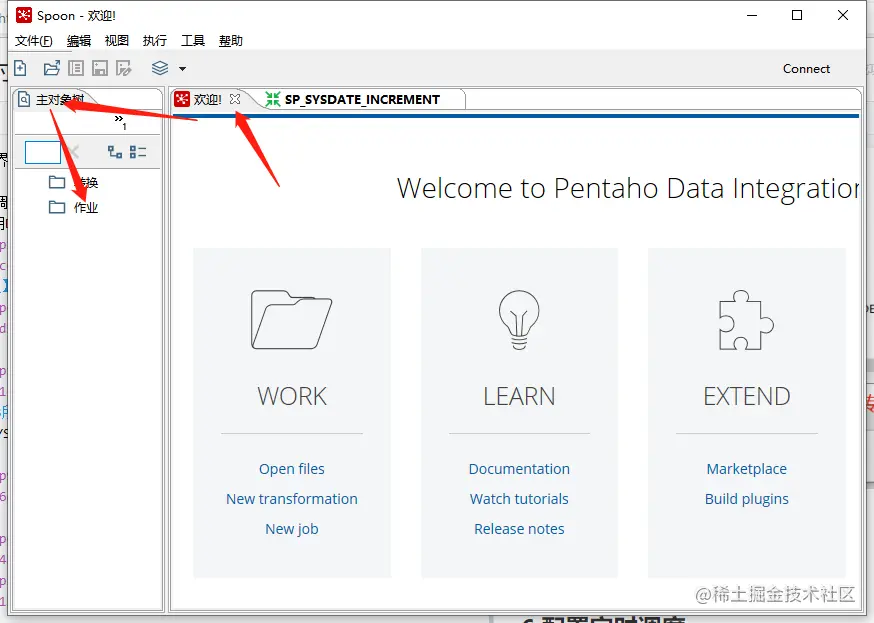Open the Marketplace link
874x623 pixels.
tap(746, 469)
